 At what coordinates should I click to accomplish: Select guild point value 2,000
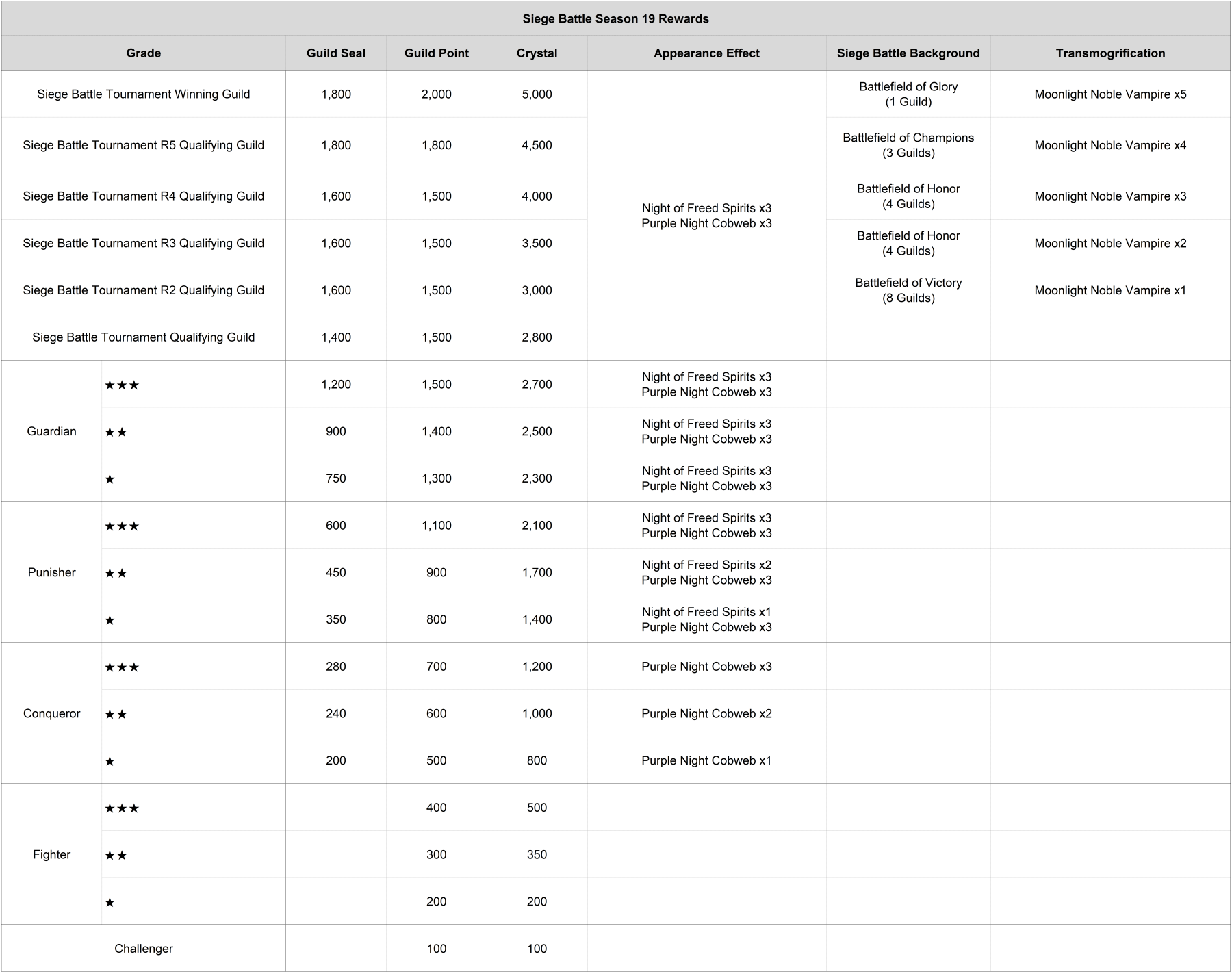tap(437, 94)
